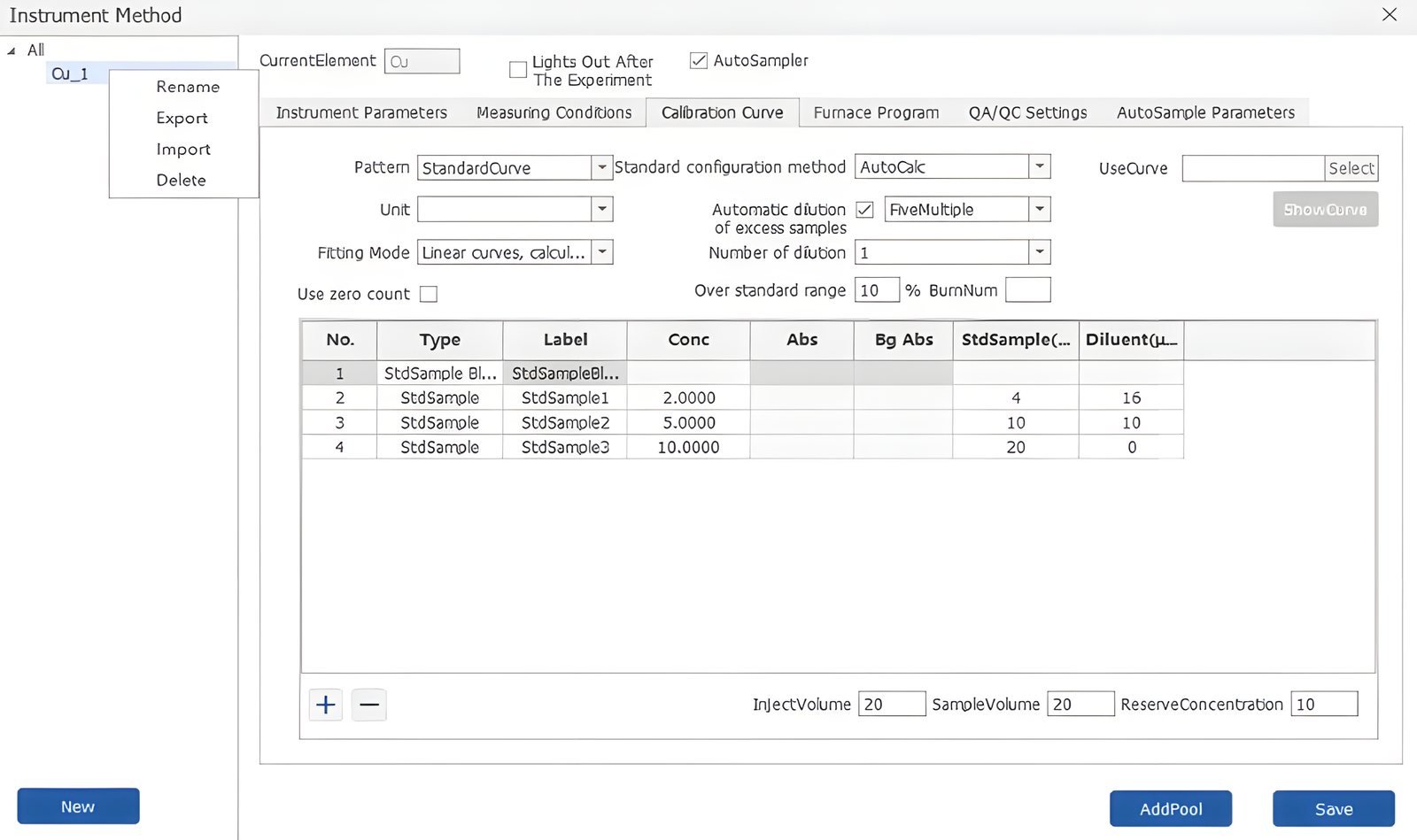Click the plus icon to add row
Image resolution: width=1417 pixels, height=840 pixels.
pos(326,705)
